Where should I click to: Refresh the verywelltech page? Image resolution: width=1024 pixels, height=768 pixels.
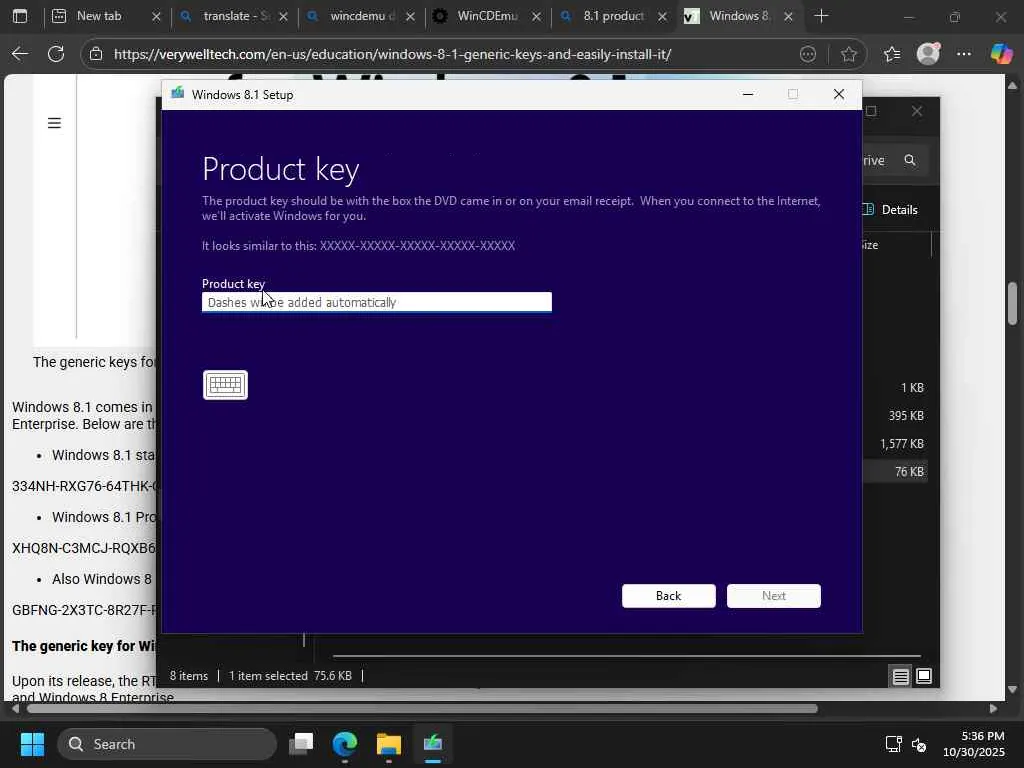[x=56, y=54]
